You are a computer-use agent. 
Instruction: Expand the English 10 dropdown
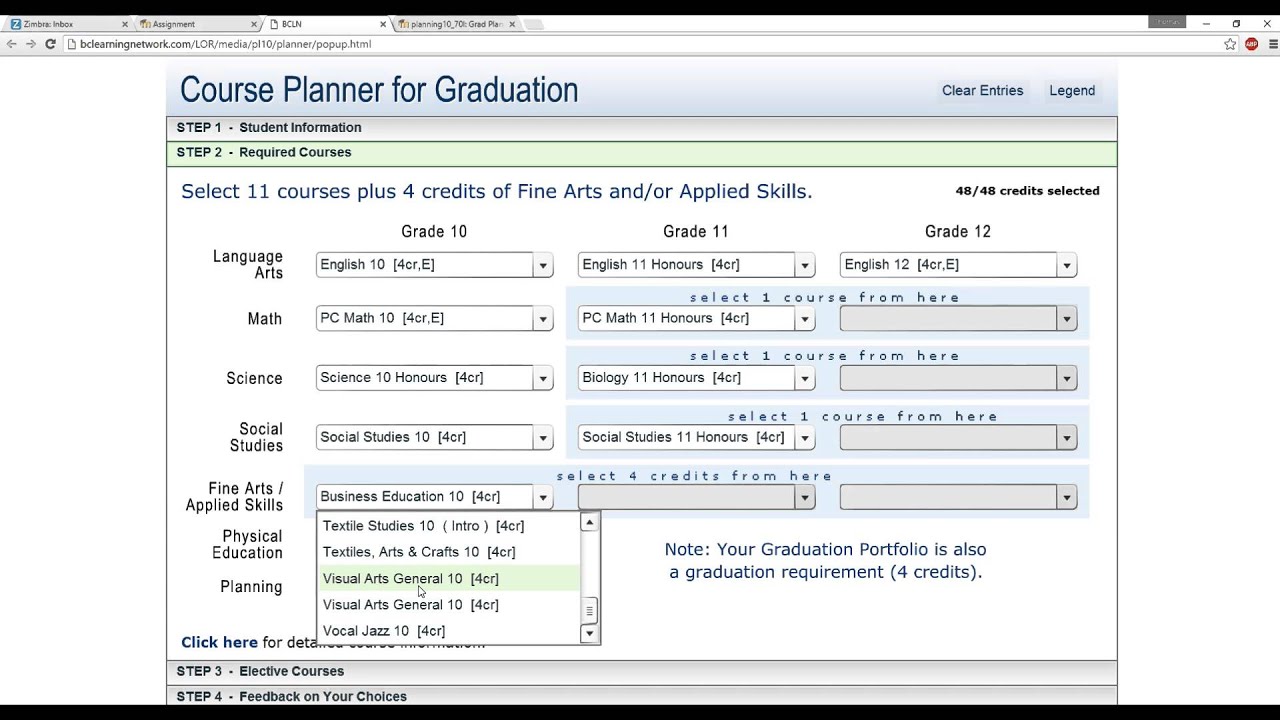(543, 265)
